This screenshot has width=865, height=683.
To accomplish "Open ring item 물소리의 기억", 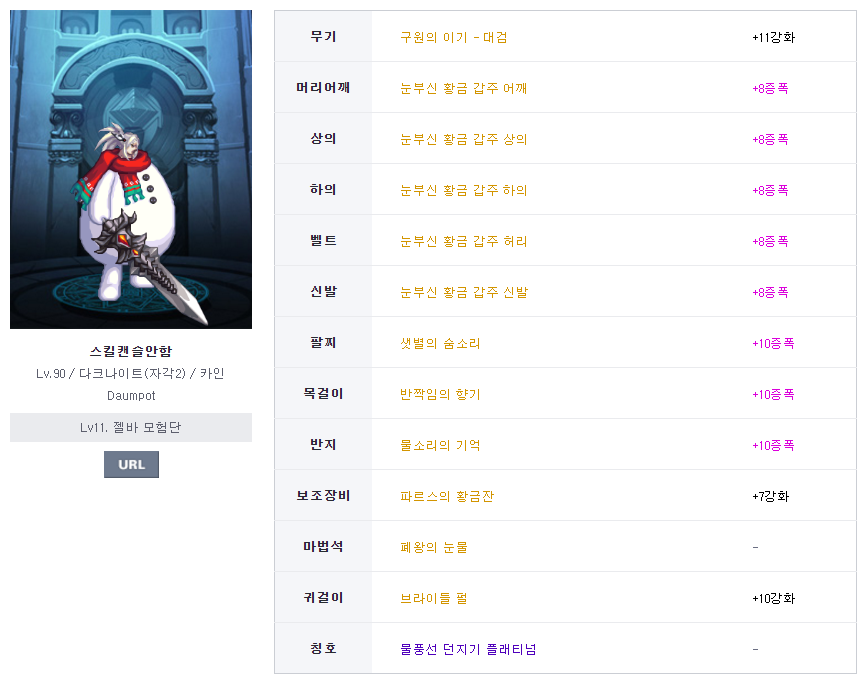I will coord(440,445).
